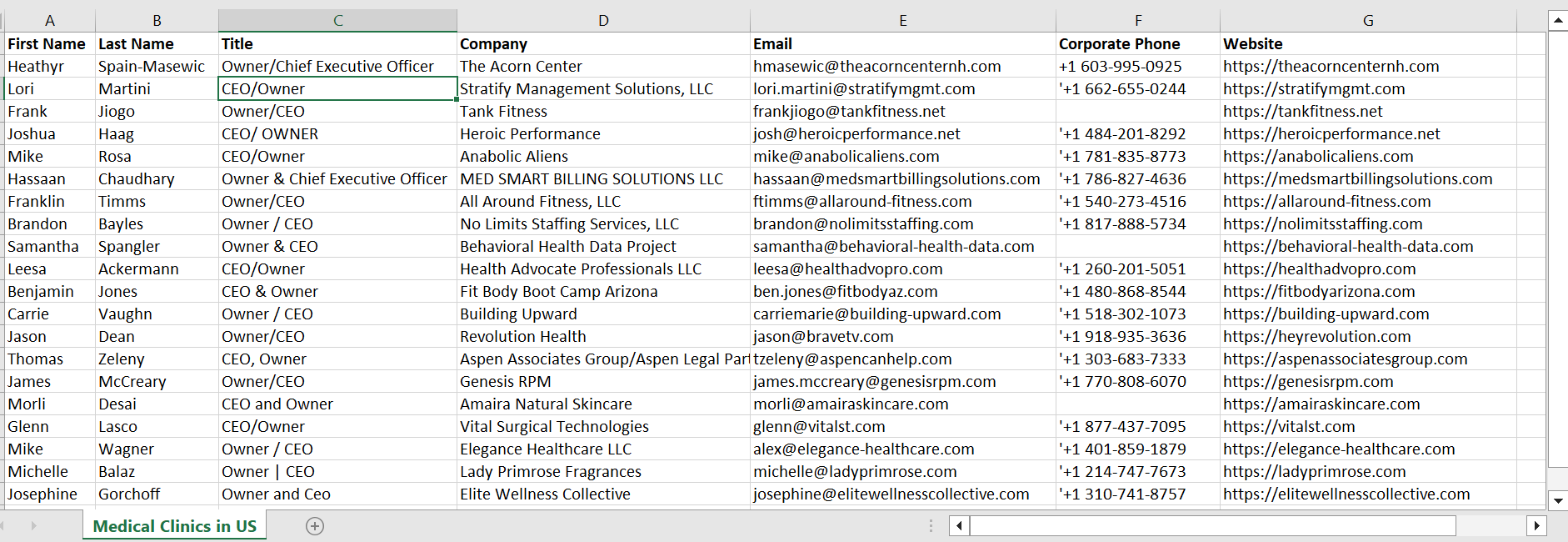Open the Medical Clinics in US sheet tab
Viewport: 1568px width, 542px height.
175,526
